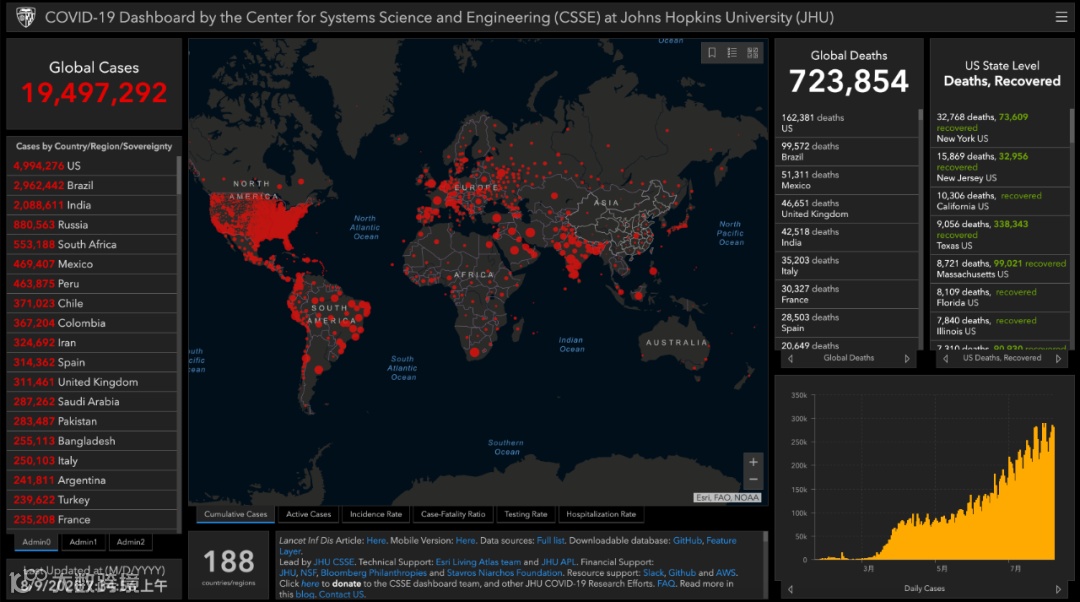Switch to Case-Fatality Ratio tab

[453, 515]
